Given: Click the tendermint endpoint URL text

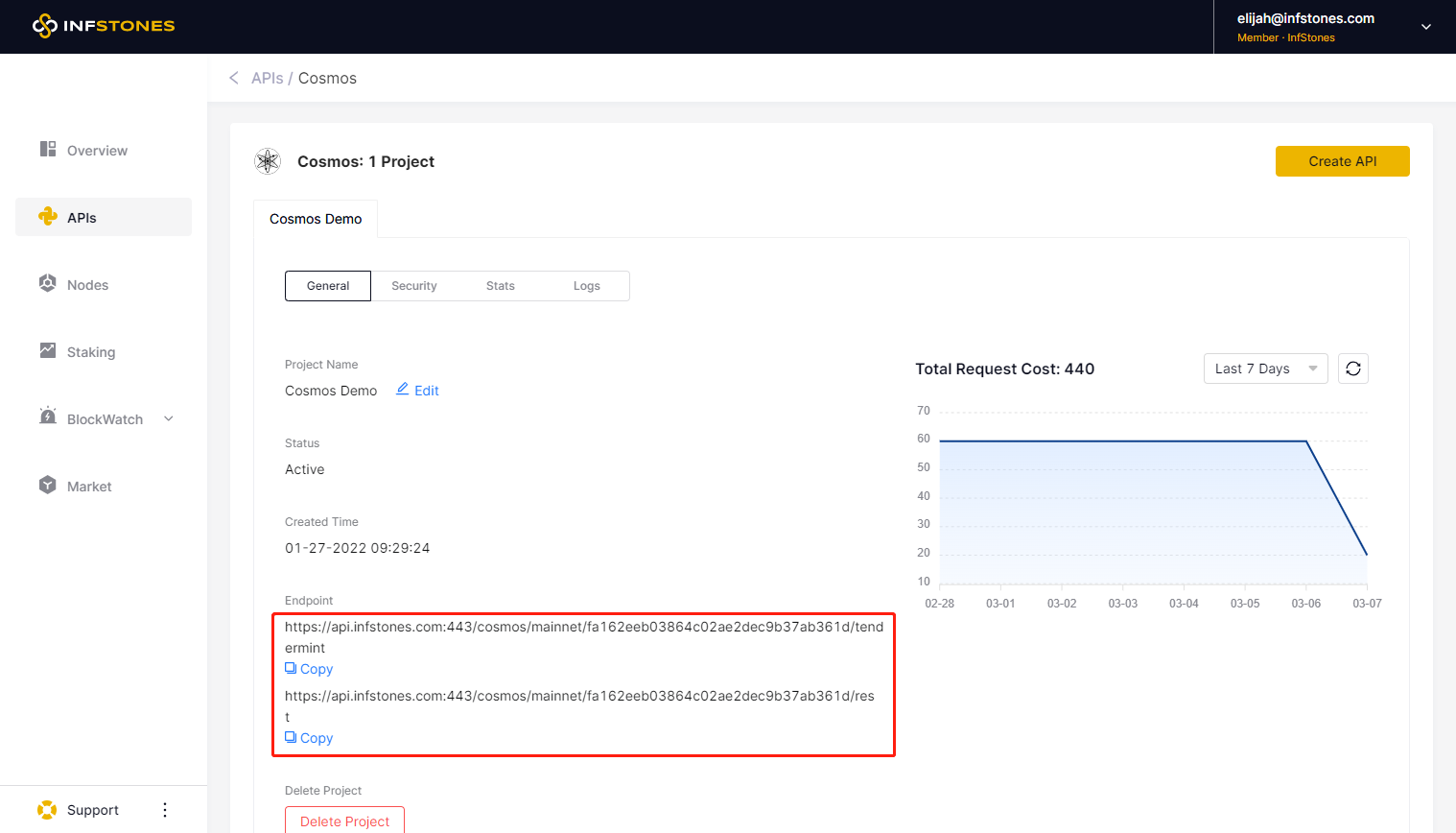Looking at the screenshot, I should tap(584, 637).
